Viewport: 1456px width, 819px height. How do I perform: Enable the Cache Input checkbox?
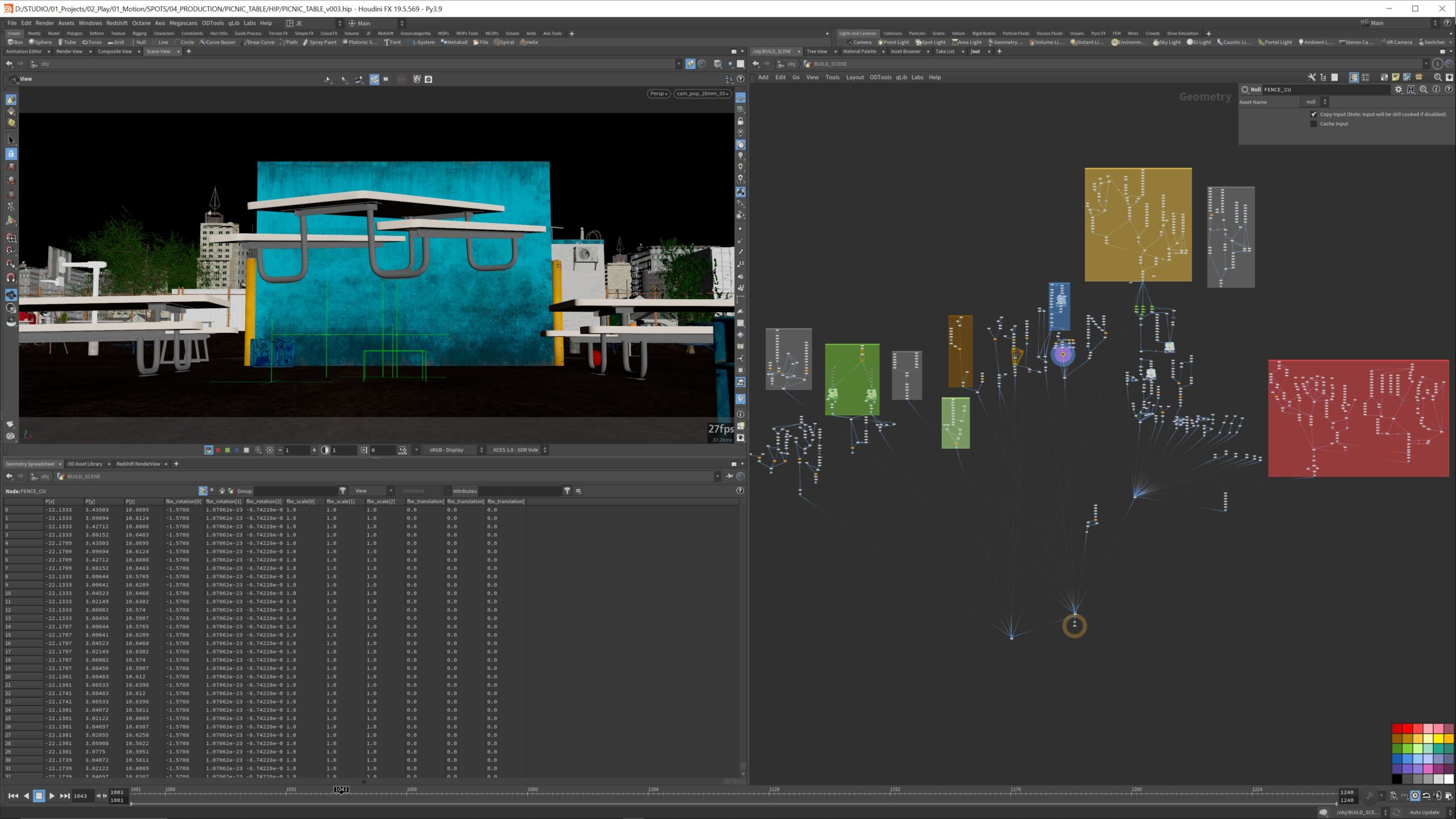1314,124
